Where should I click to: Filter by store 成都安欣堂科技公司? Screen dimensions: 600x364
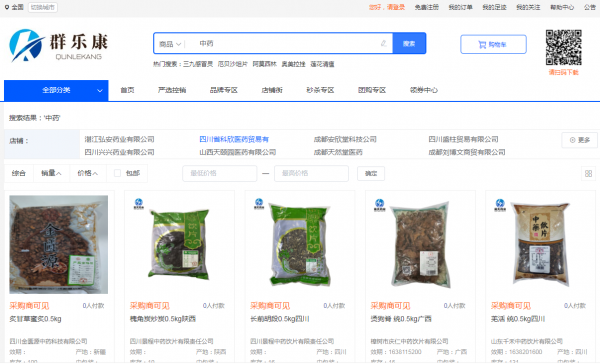pos(345,139)
